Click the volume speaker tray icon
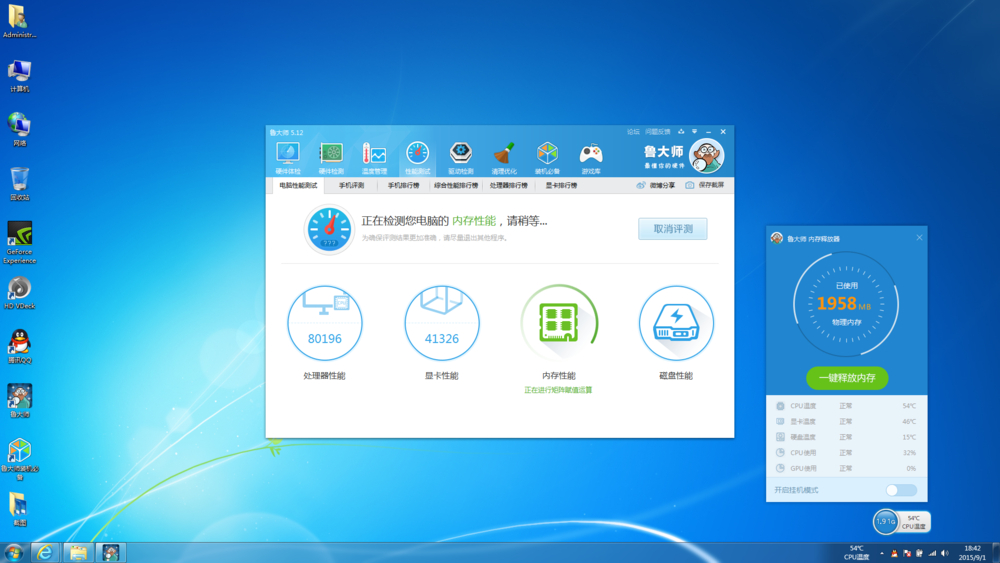 point(945,553)
